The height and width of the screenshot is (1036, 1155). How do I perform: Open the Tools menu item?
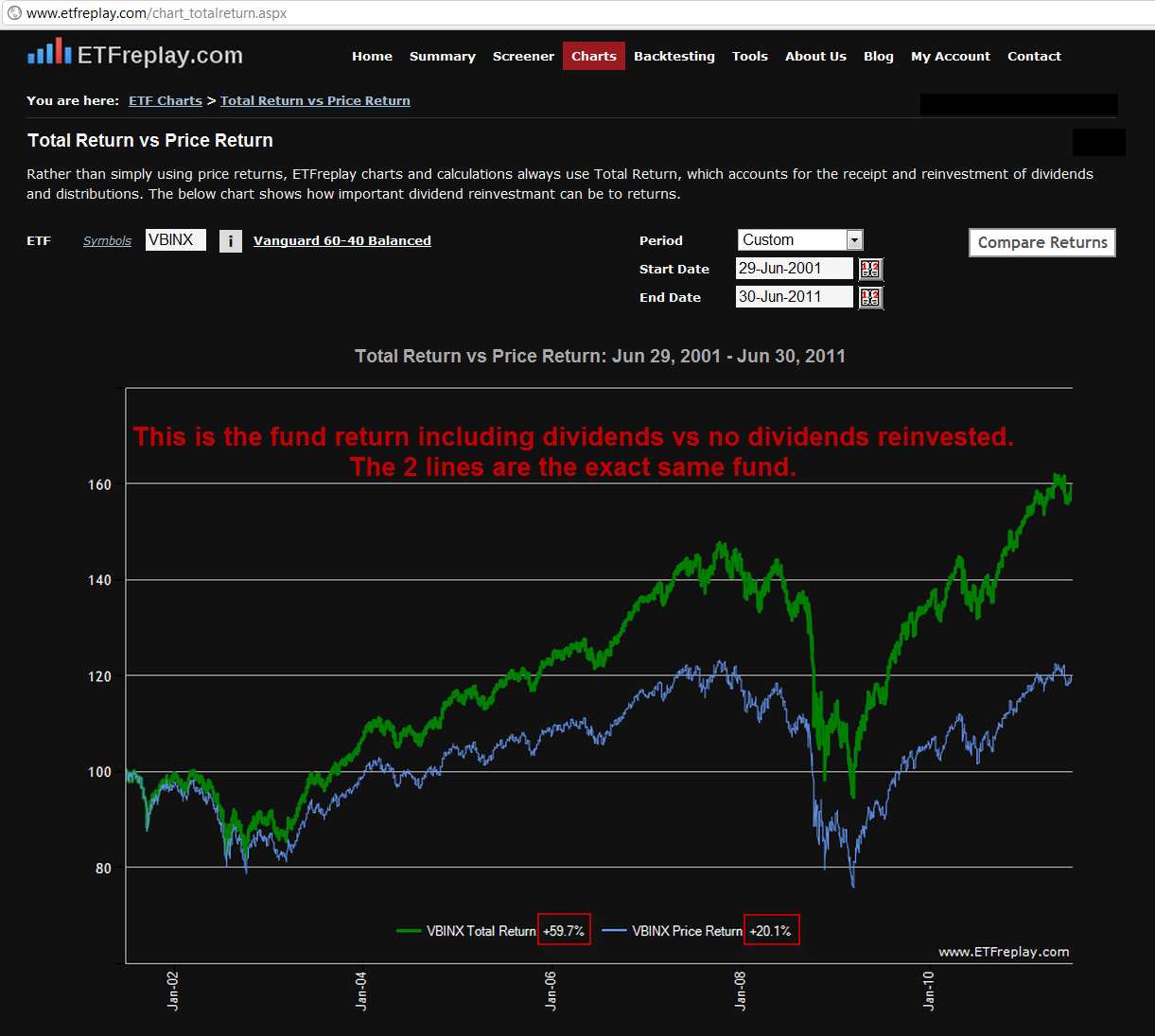pyautogui.click(x=750, y=56)
